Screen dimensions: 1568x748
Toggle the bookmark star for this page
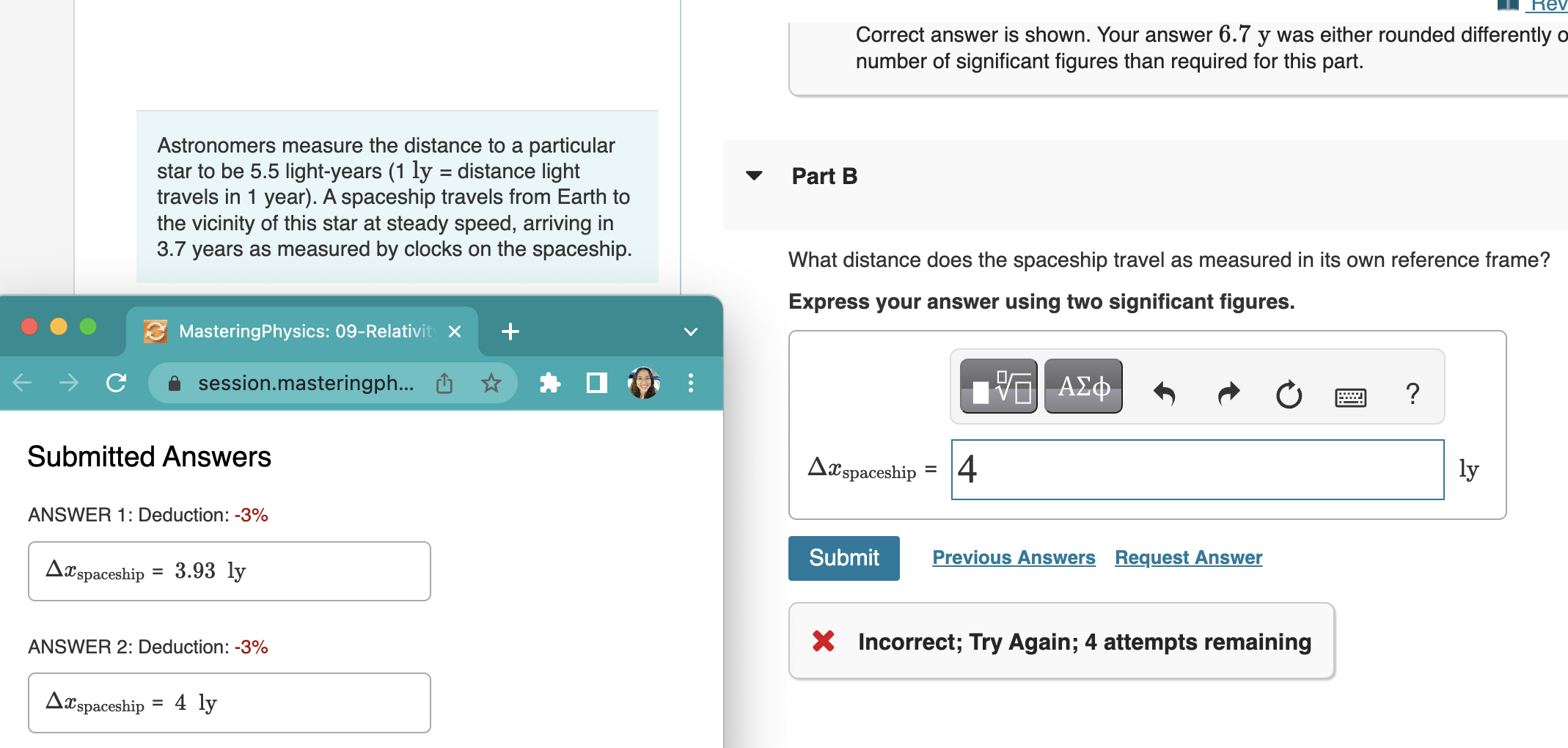[x=491, y=383]
